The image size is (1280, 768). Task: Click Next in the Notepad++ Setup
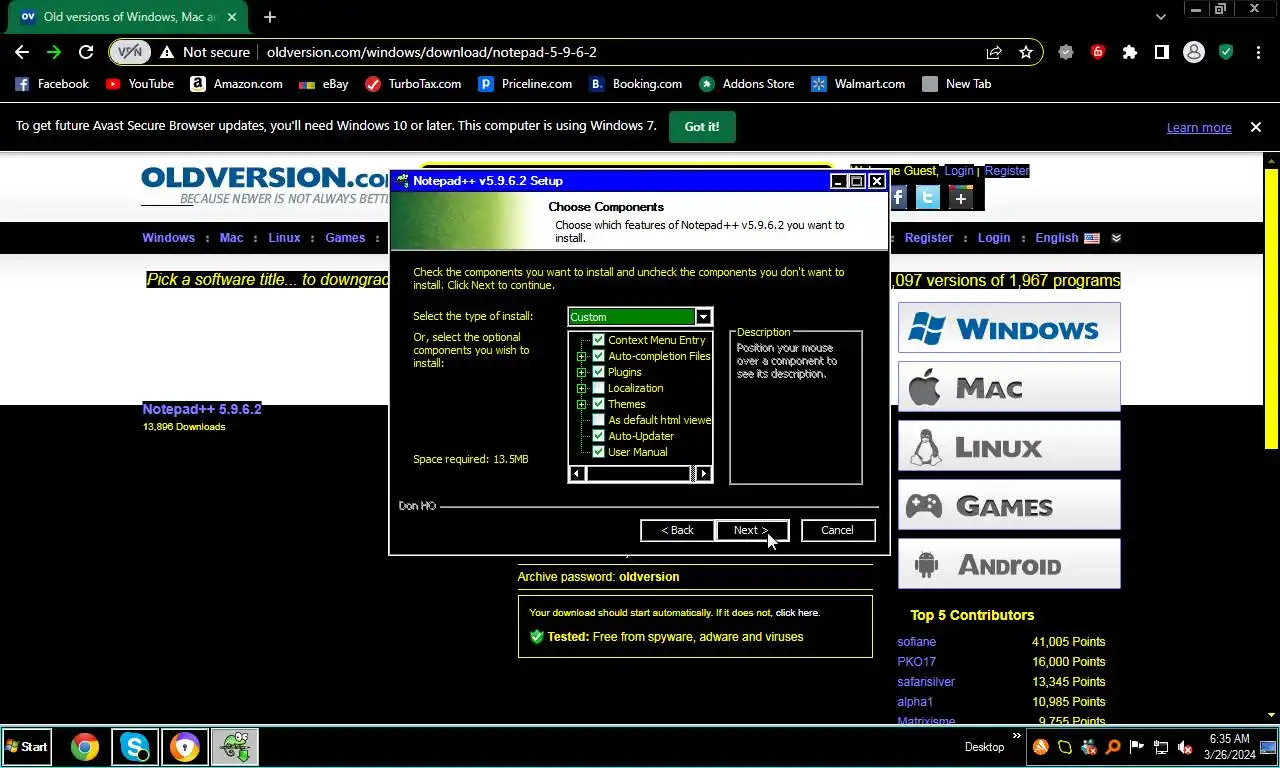pos(752,530)
